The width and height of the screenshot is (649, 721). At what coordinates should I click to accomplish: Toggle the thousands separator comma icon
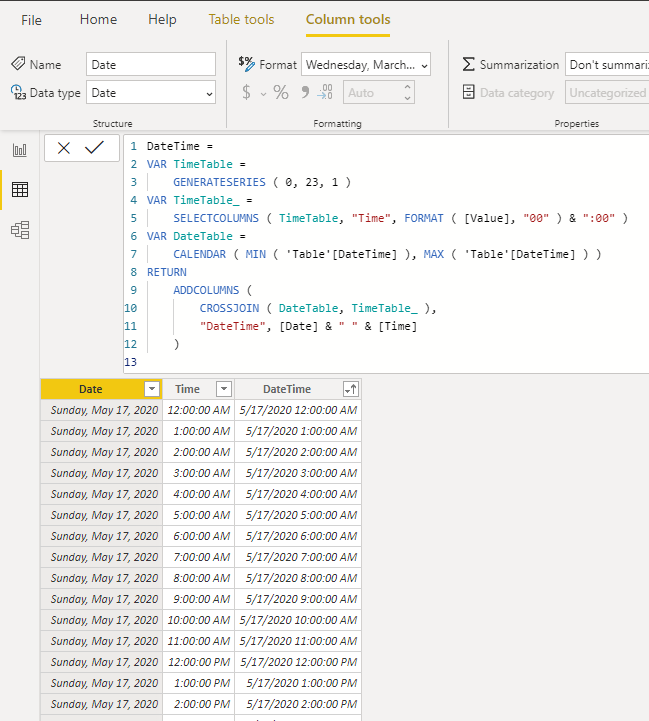(x=305, y=92)
